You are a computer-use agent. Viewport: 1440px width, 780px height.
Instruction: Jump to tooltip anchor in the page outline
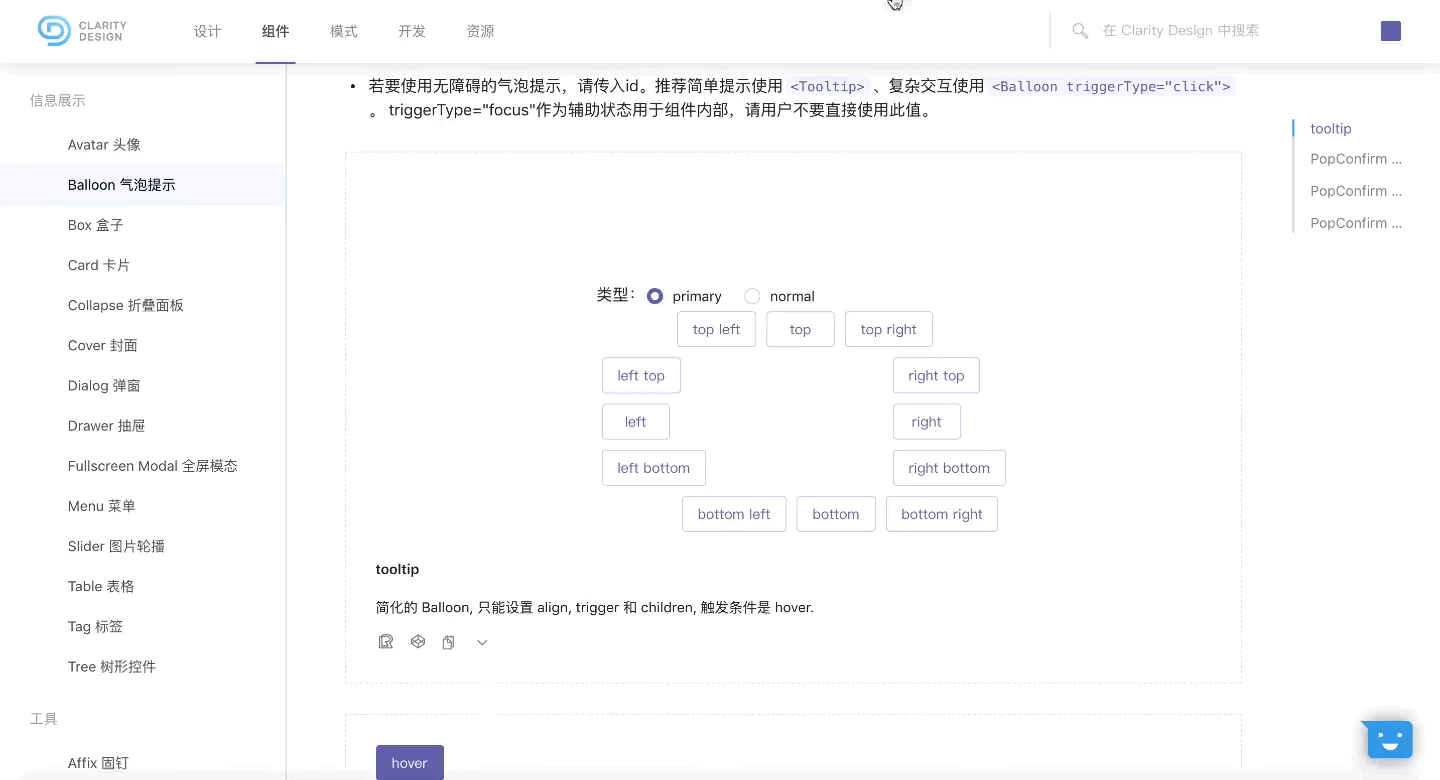pos(1330,129)
